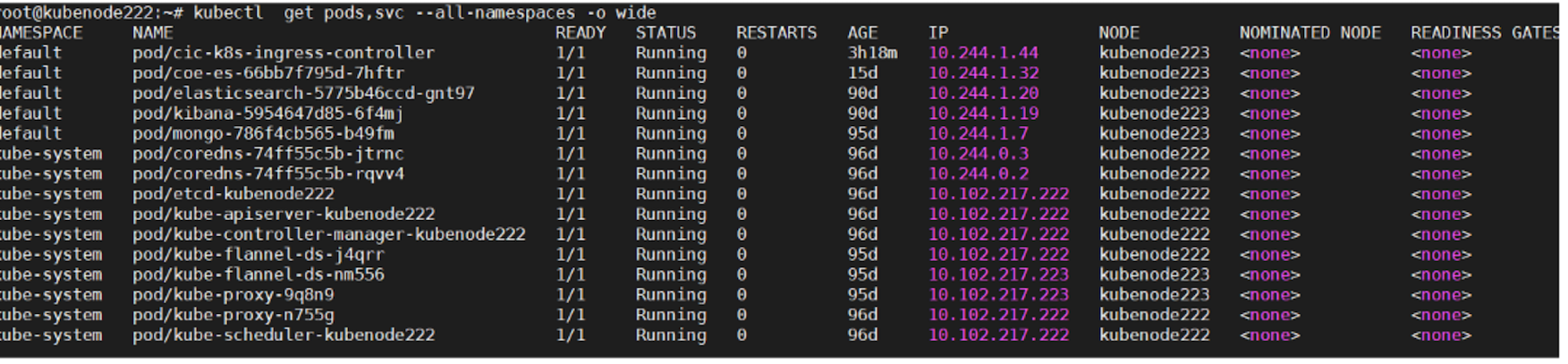Click IP address 10.244.1.19

984,114
